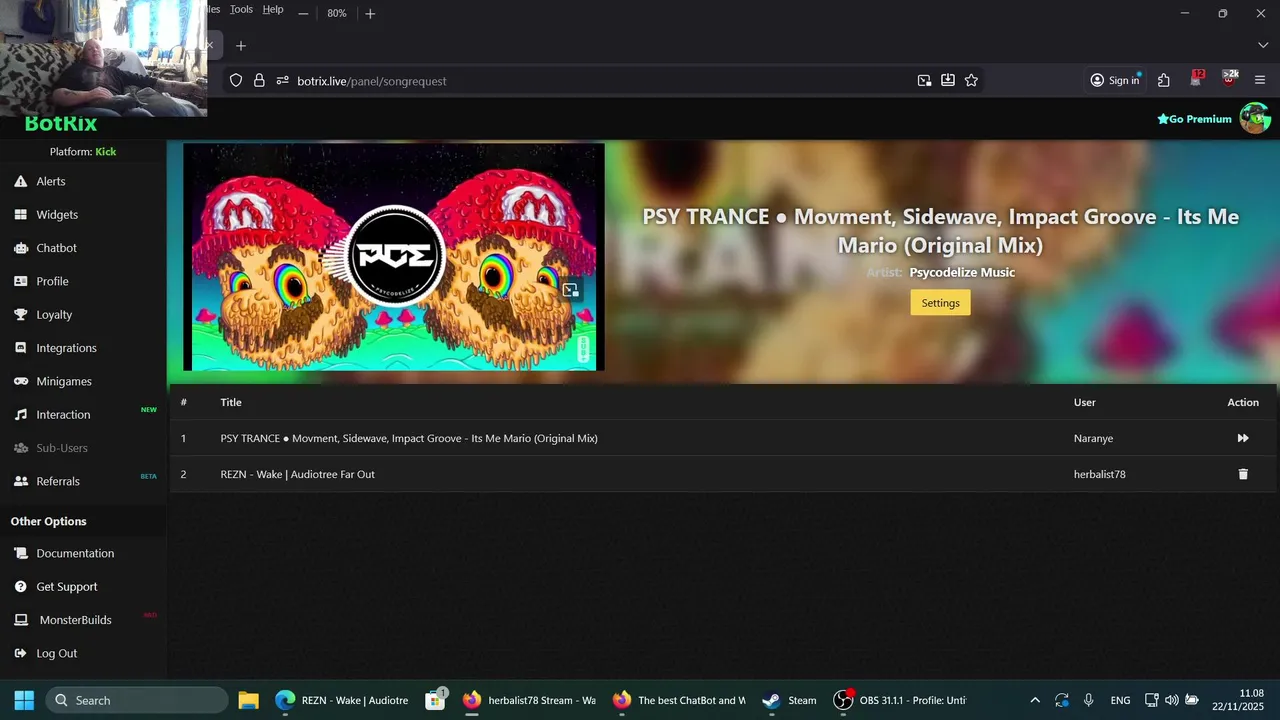Switch to the Steam taskbar window
This screenshot has height=720, width=1280.
coord(789,700)
